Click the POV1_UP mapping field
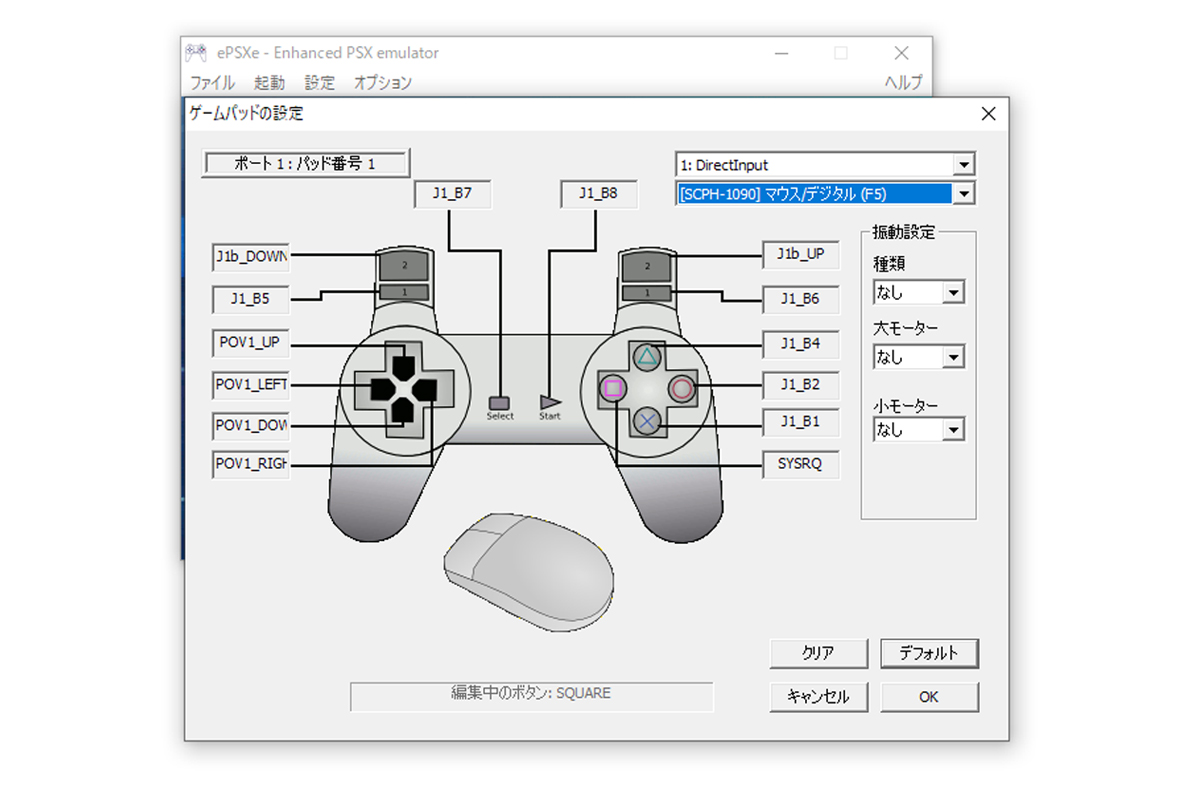This screenshot has height=800, width=1200. pyautogui.click(x=251, y=342)
